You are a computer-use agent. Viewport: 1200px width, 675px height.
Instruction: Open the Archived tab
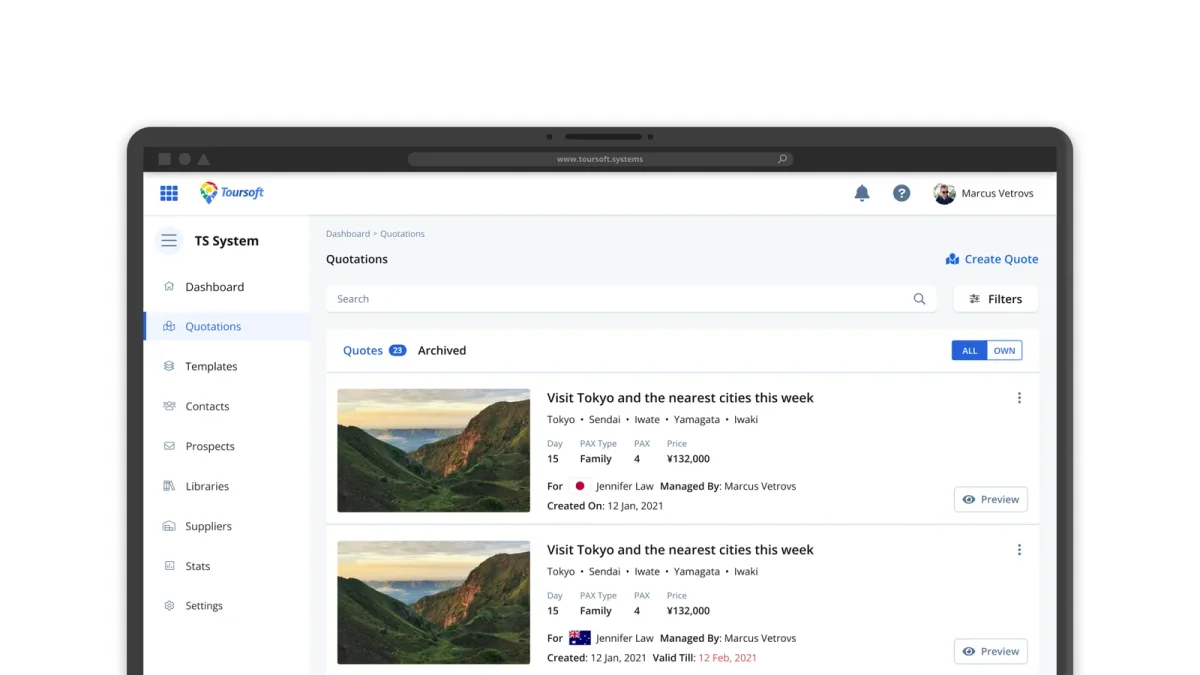[x=442, y=351]
